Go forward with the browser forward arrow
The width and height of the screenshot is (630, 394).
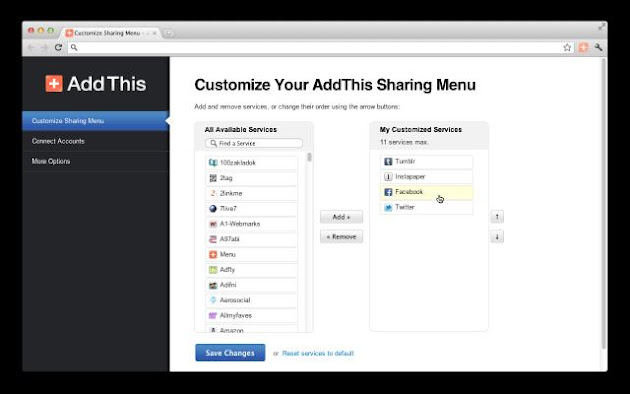click(x=44, y=47)
